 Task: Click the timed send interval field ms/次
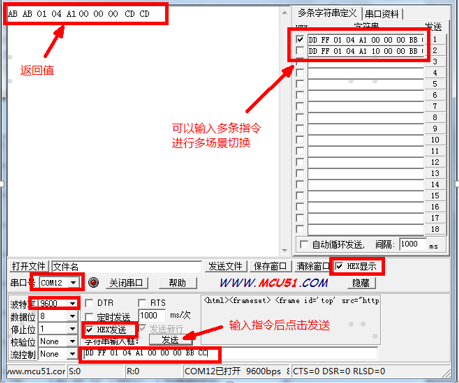[152, 315]
